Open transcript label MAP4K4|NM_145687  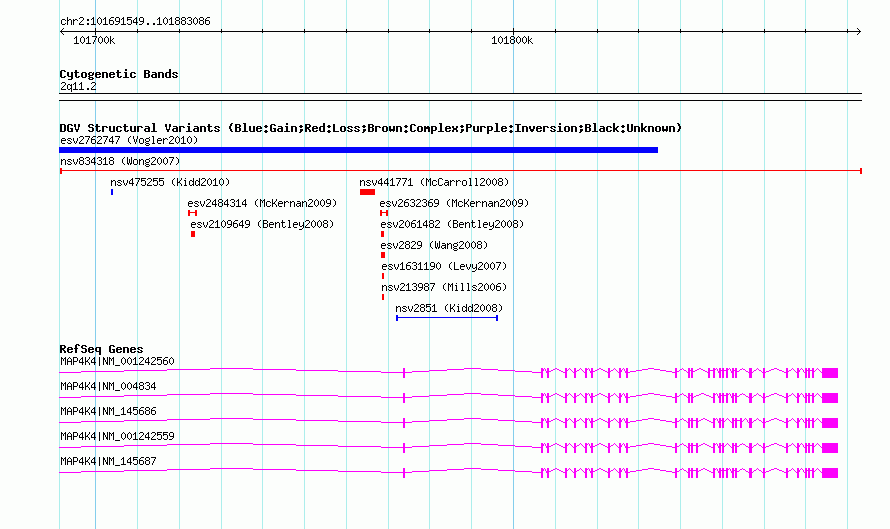point(108,461)
